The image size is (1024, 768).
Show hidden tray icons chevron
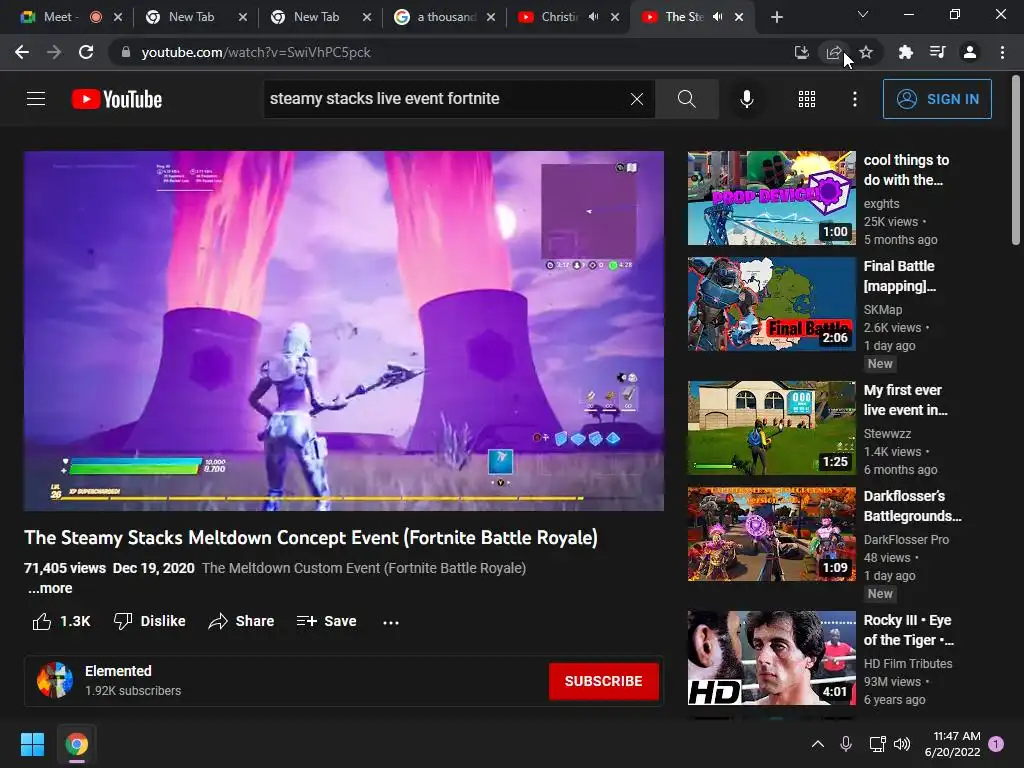point(818,744)
